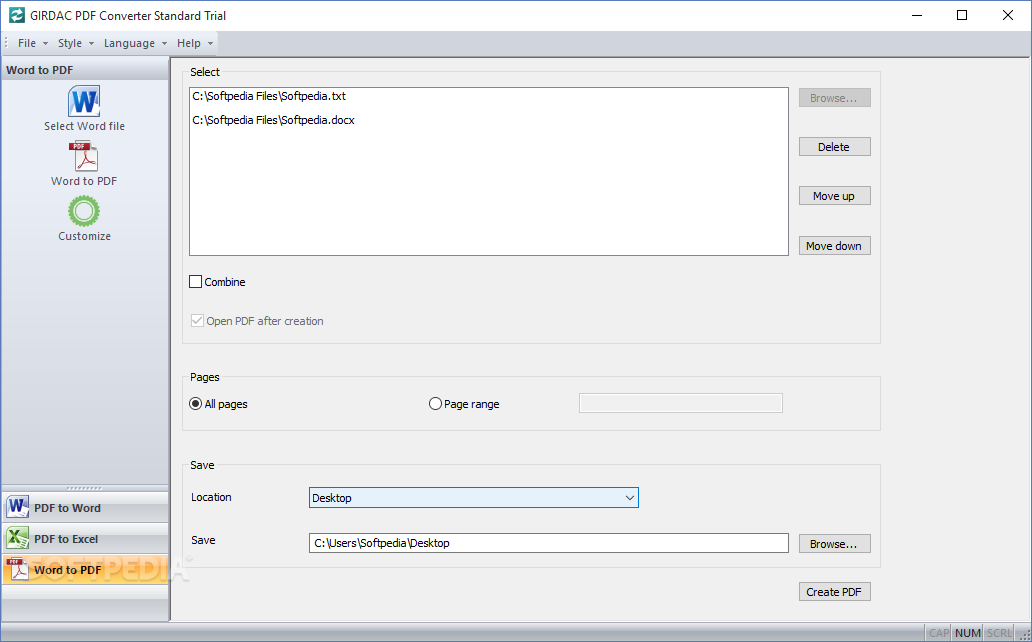This screenshot has width=1032, height=642.
Task: Click the menu bar drag grip
Action: pyautogui.click(x=6, y=43)
